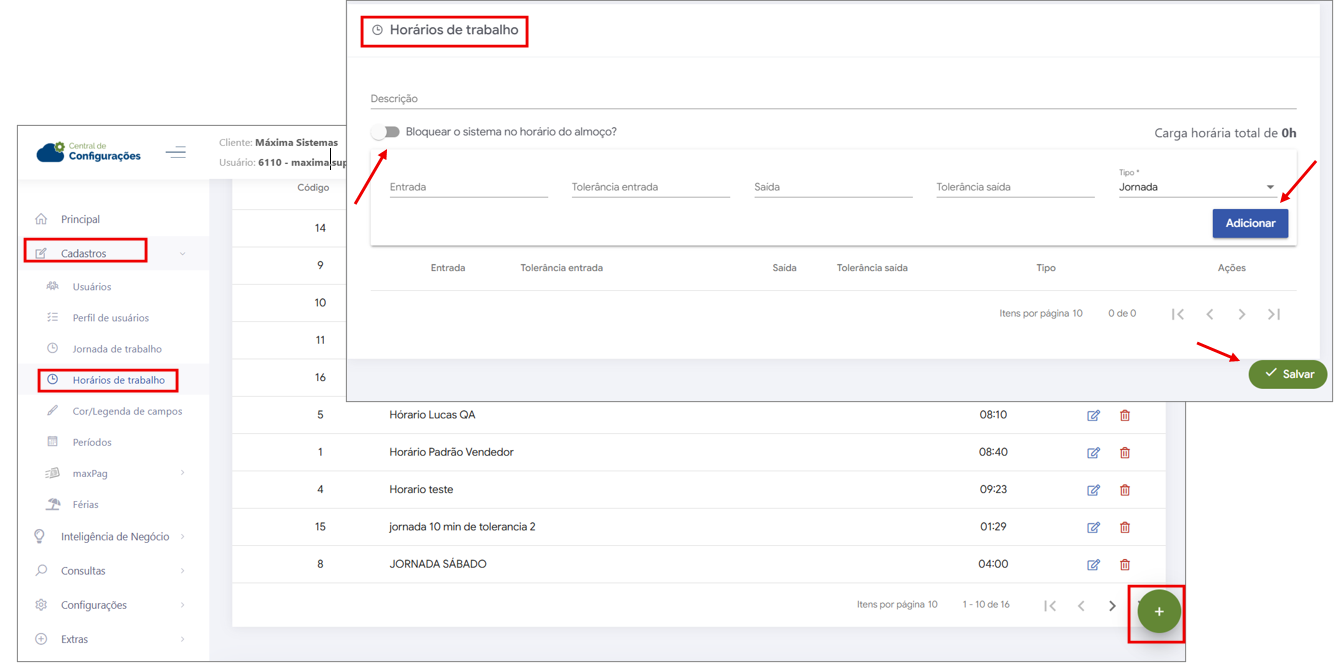Click edit icon for JORNADA SÁBADO
1340x666 pixels.
click(x=1093, y=565)
